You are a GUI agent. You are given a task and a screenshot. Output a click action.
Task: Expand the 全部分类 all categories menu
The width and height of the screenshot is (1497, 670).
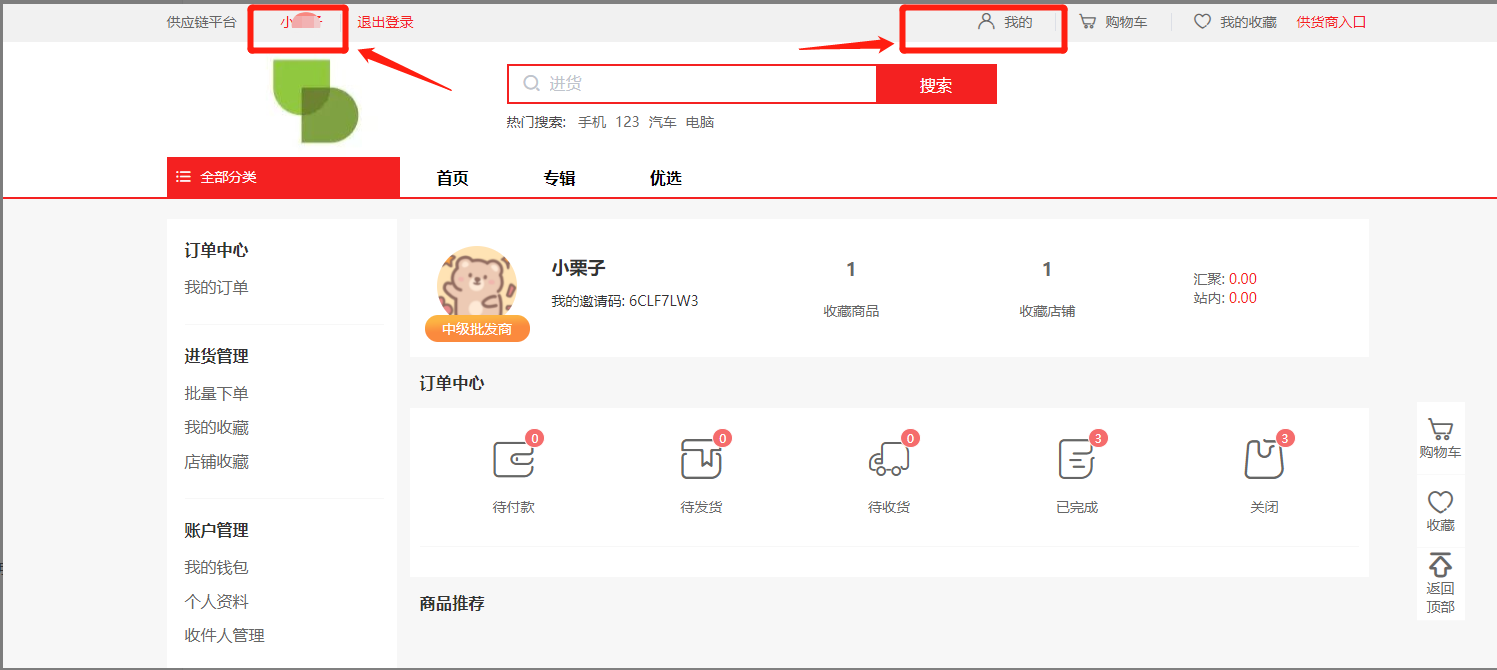point(283,177)
